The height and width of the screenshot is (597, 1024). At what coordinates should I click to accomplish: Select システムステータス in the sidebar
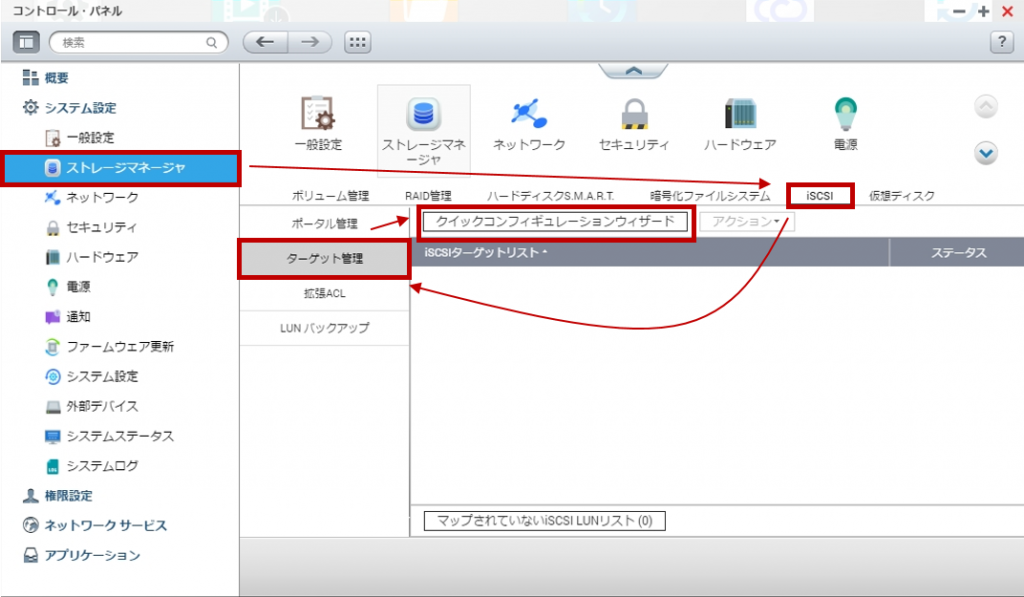[109, 436]
